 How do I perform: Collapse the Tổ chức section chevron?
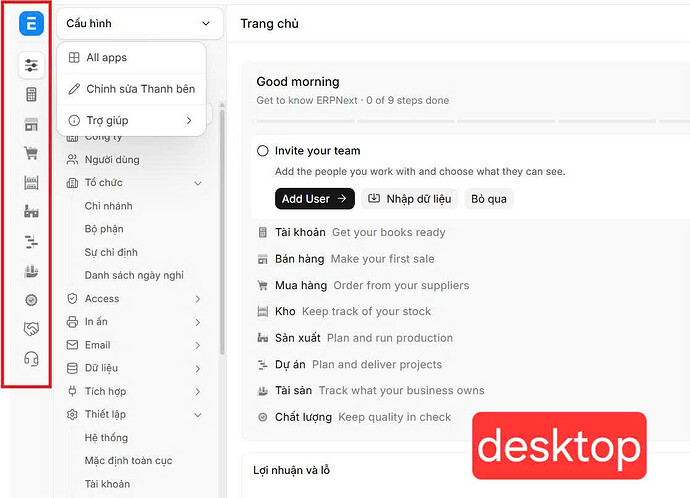(x=198, y=183)
